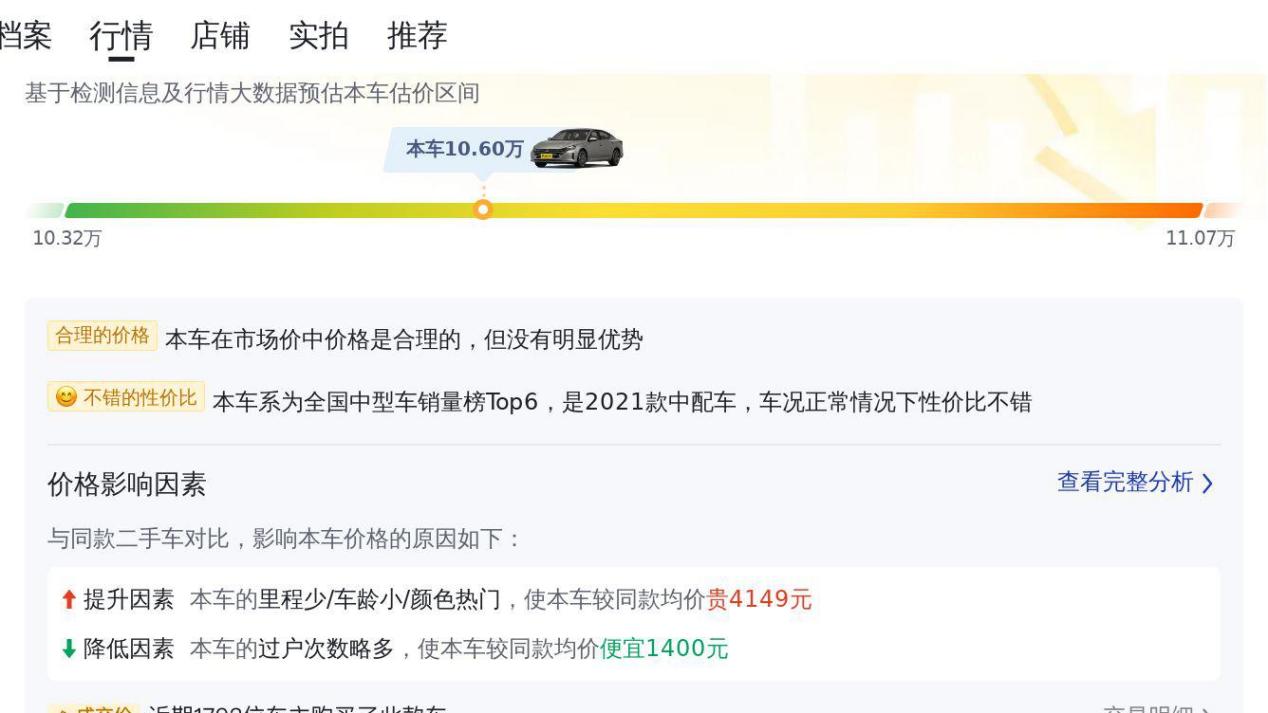
Task: Go to the 实拍 tab
Action: pos(318,36)
